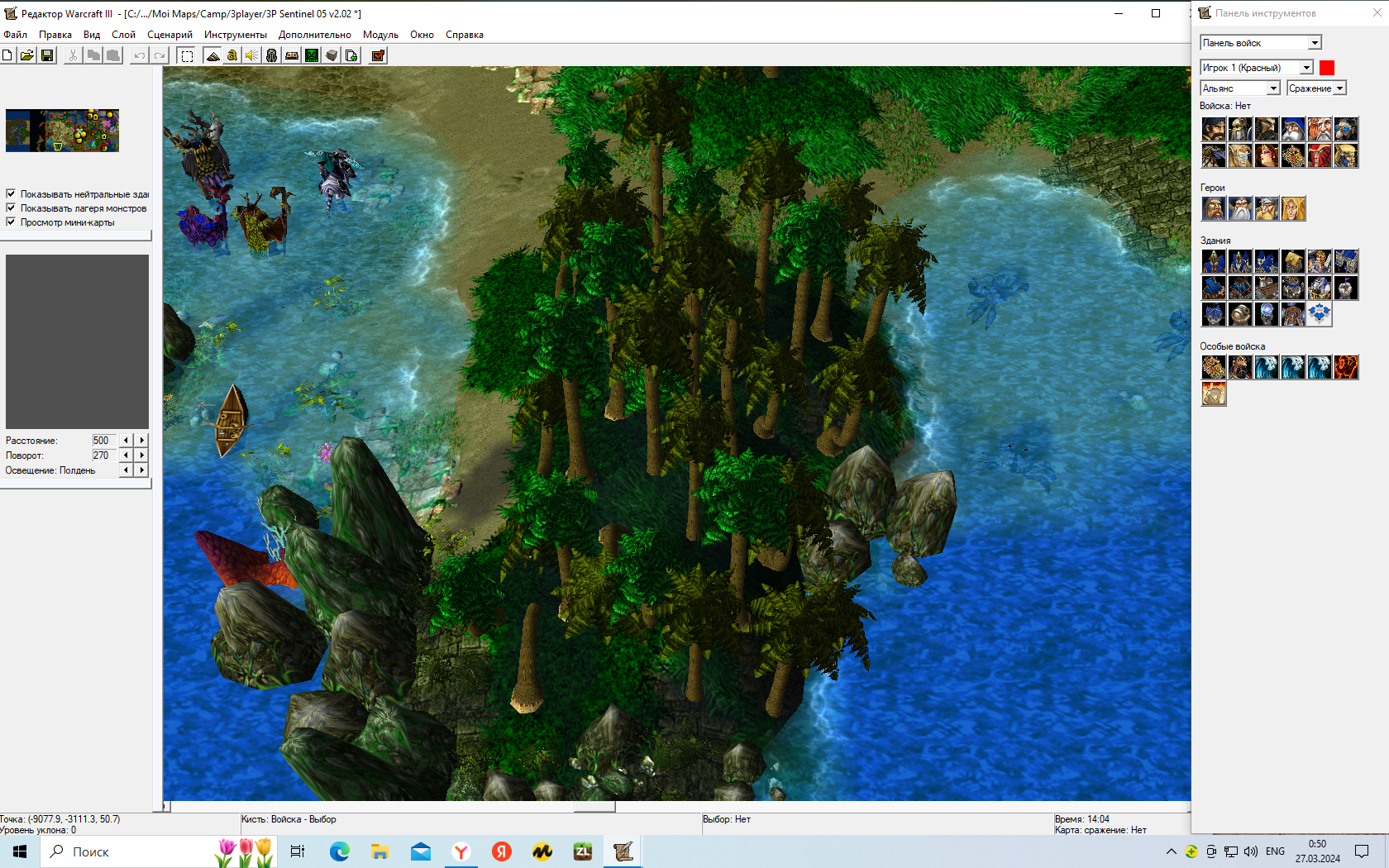This screenshot has height=868, width=1389.
Task: Open the Sound Editor speaker icon
Action: click(x=252, y=55)
